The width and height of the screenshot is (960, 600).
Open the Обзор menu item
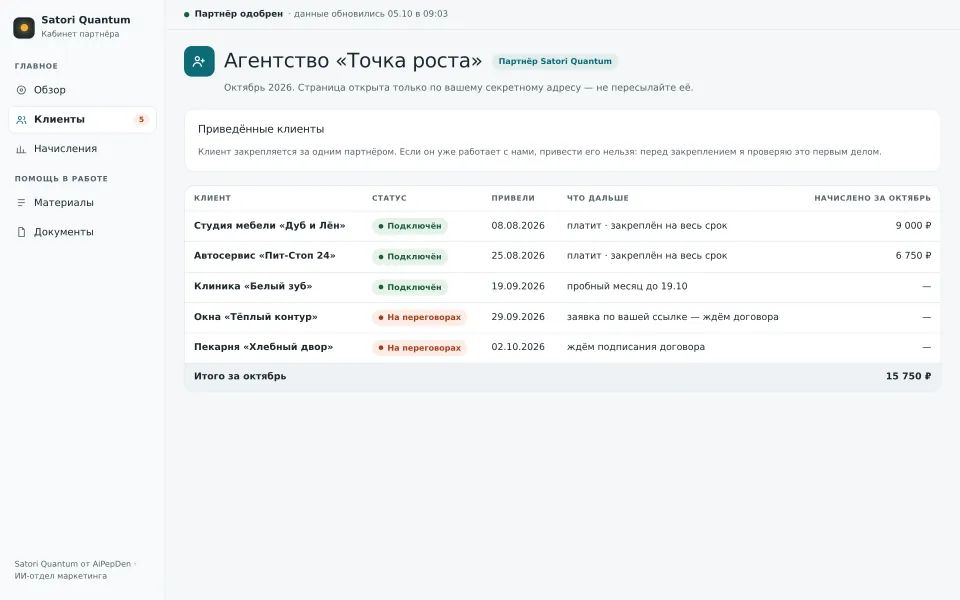pyautogui.click(x=82, y=90)
